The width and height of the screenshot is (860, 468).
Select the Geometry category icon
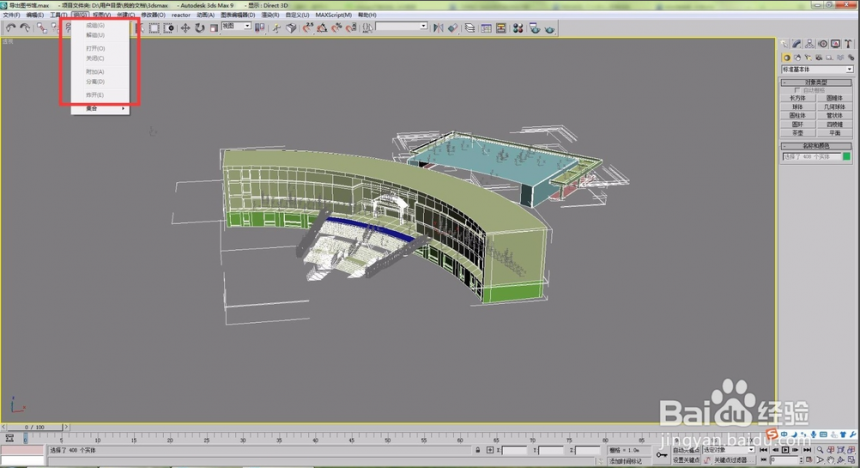tap(787, 58)
